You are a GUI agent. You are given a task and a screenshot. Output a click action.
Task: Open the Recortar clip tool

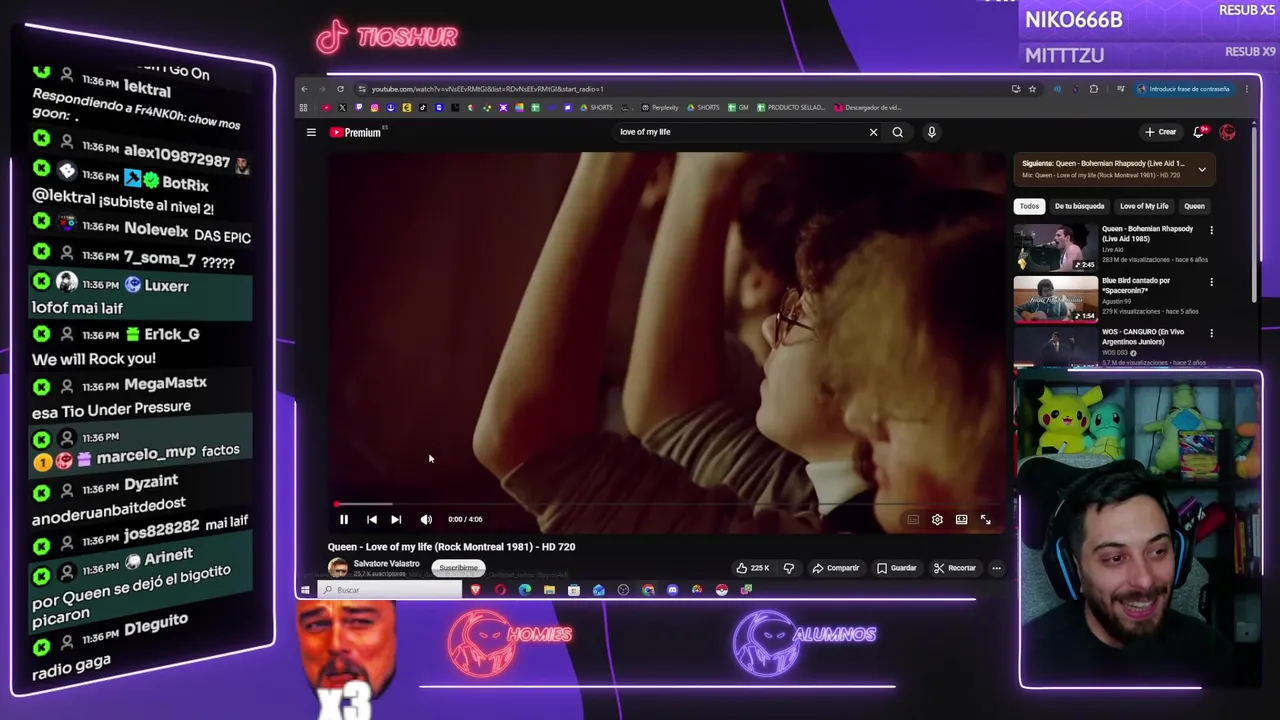(x=955, y=568)
